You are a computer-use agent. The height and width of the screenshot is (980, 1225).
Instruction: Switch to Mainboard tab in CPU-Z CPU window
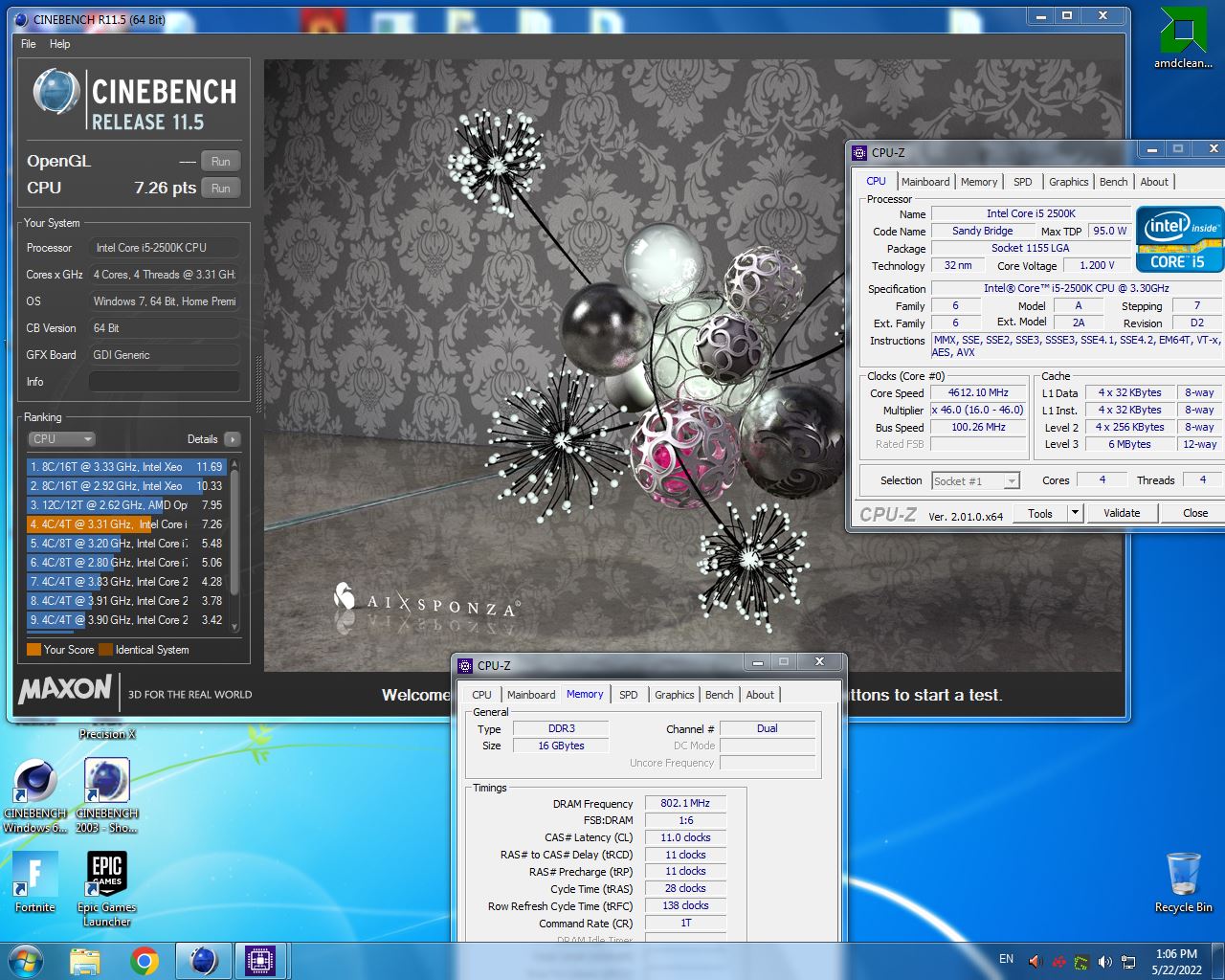click(x=925, y=182)
